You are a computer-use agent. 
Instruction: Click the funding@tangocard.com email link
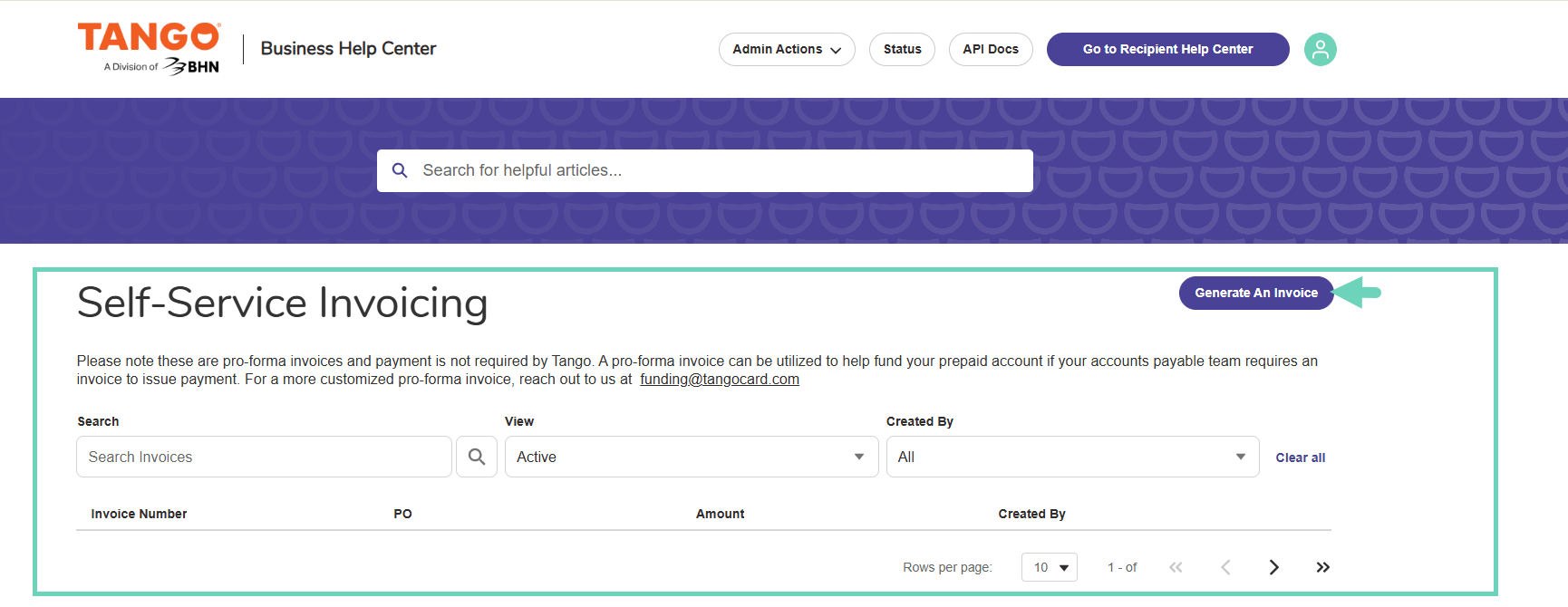coord(720,380)
